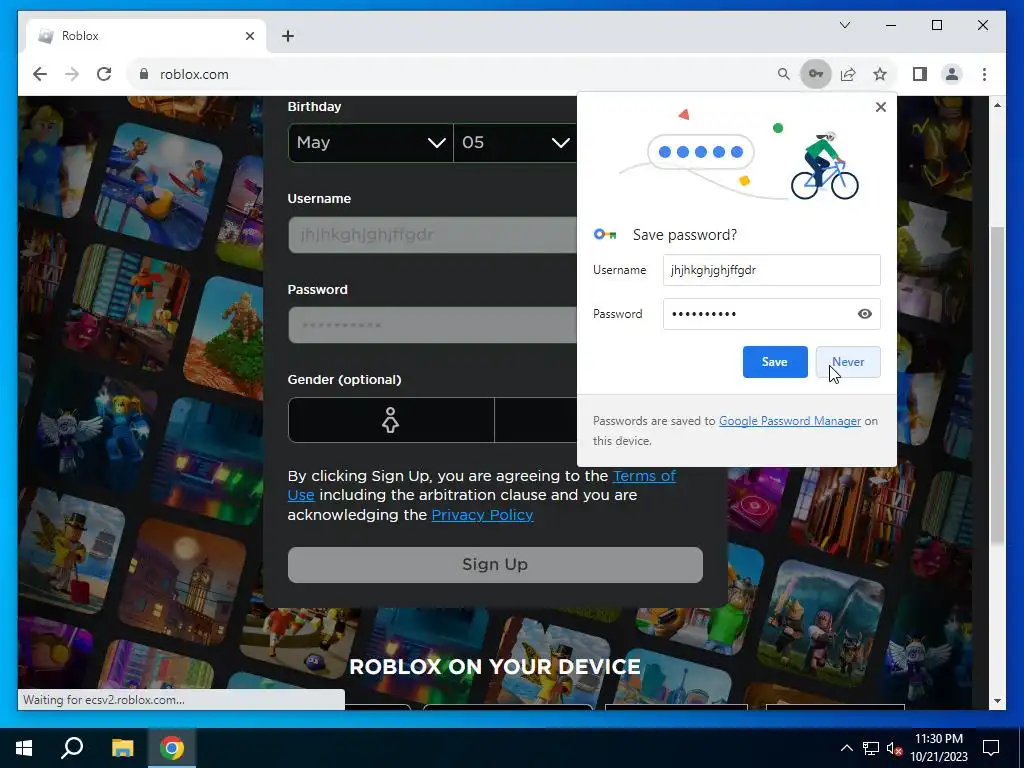Click the password key icon in address bar
Screen dimensions: 1024x768
pyautogui.click(x=816, y=74)
